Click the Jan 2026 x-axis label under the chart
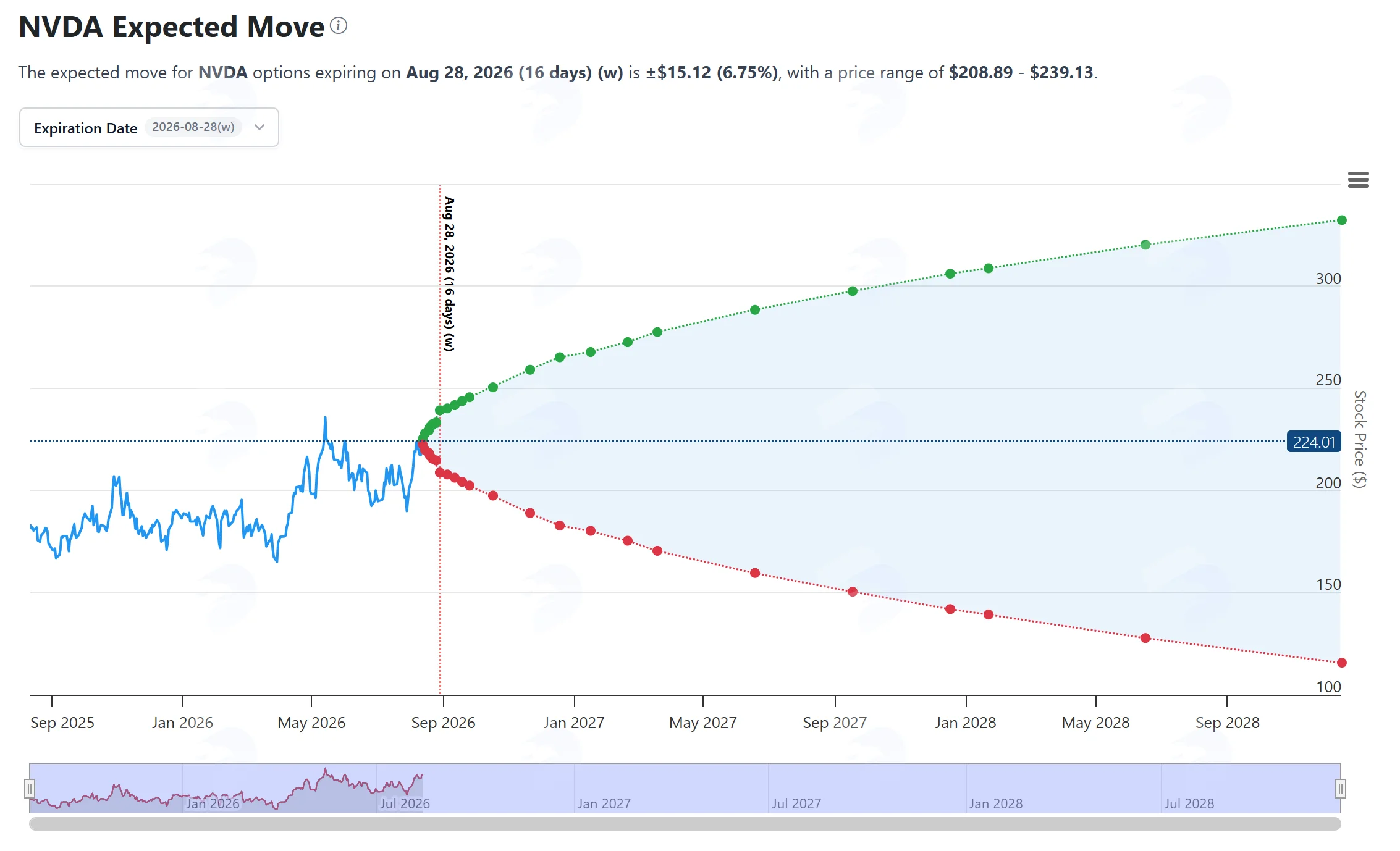Viewport: 1400px width, 851px height. (x=182, y=723)
